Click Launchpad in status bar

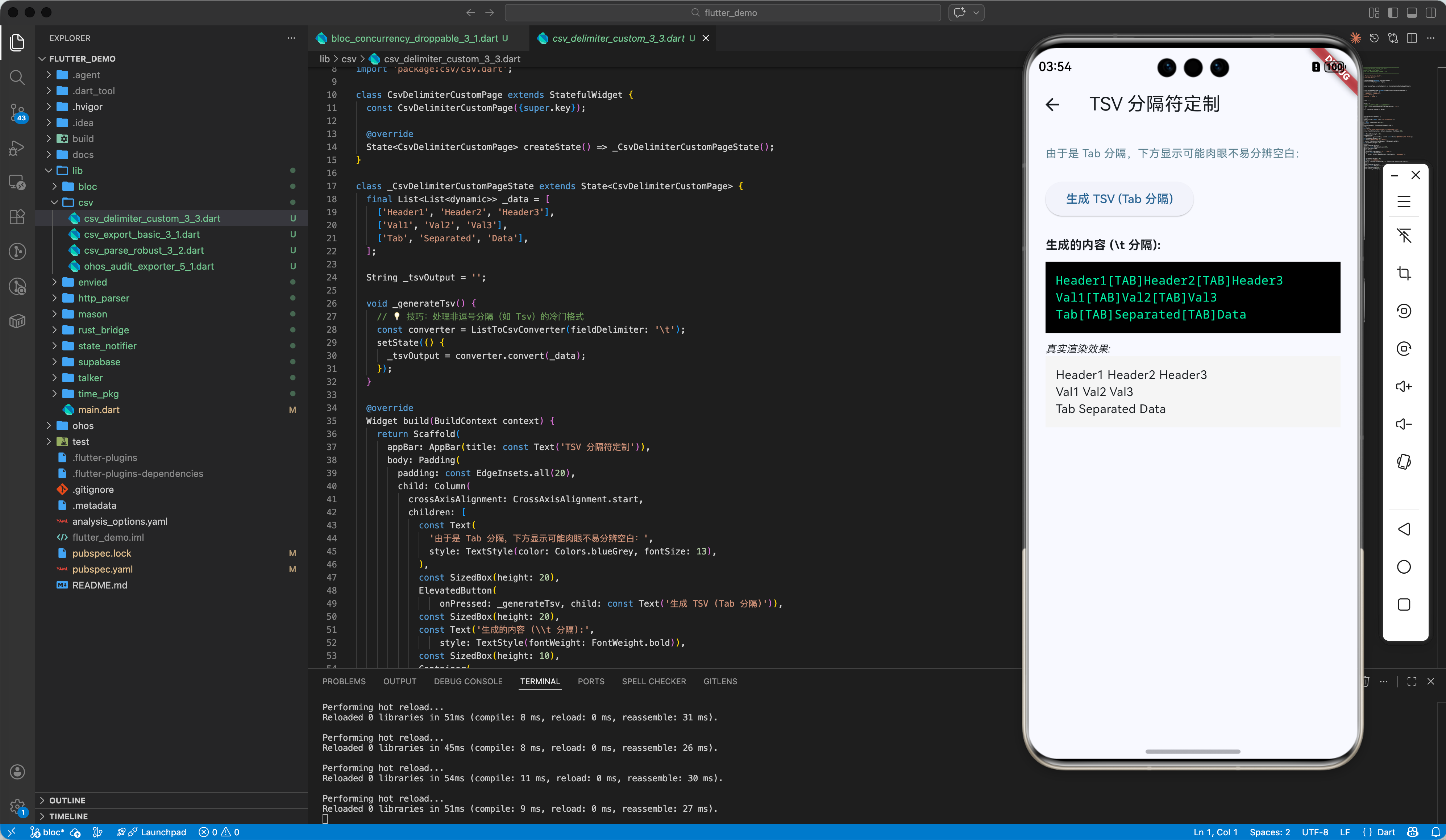pos(163,832)
